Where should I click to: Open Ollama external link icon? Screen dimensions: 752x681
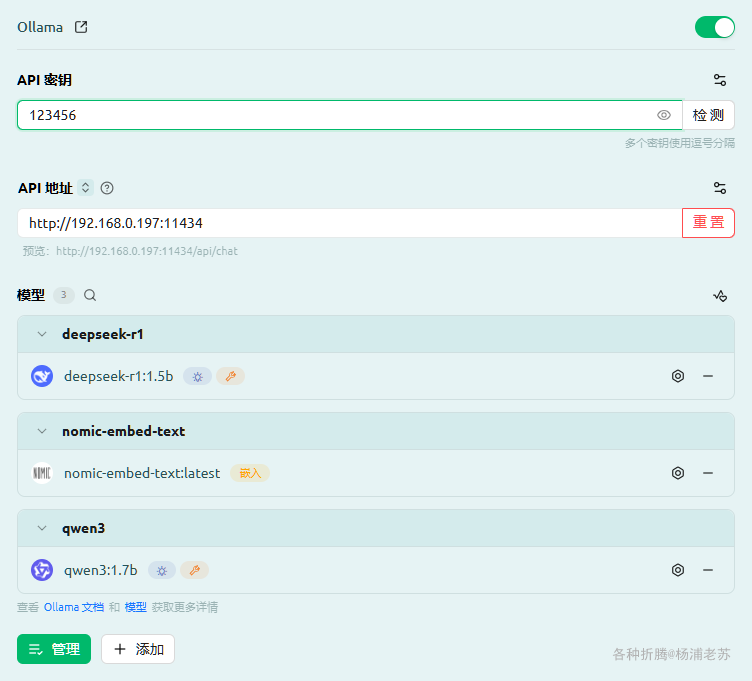(81, 27)
